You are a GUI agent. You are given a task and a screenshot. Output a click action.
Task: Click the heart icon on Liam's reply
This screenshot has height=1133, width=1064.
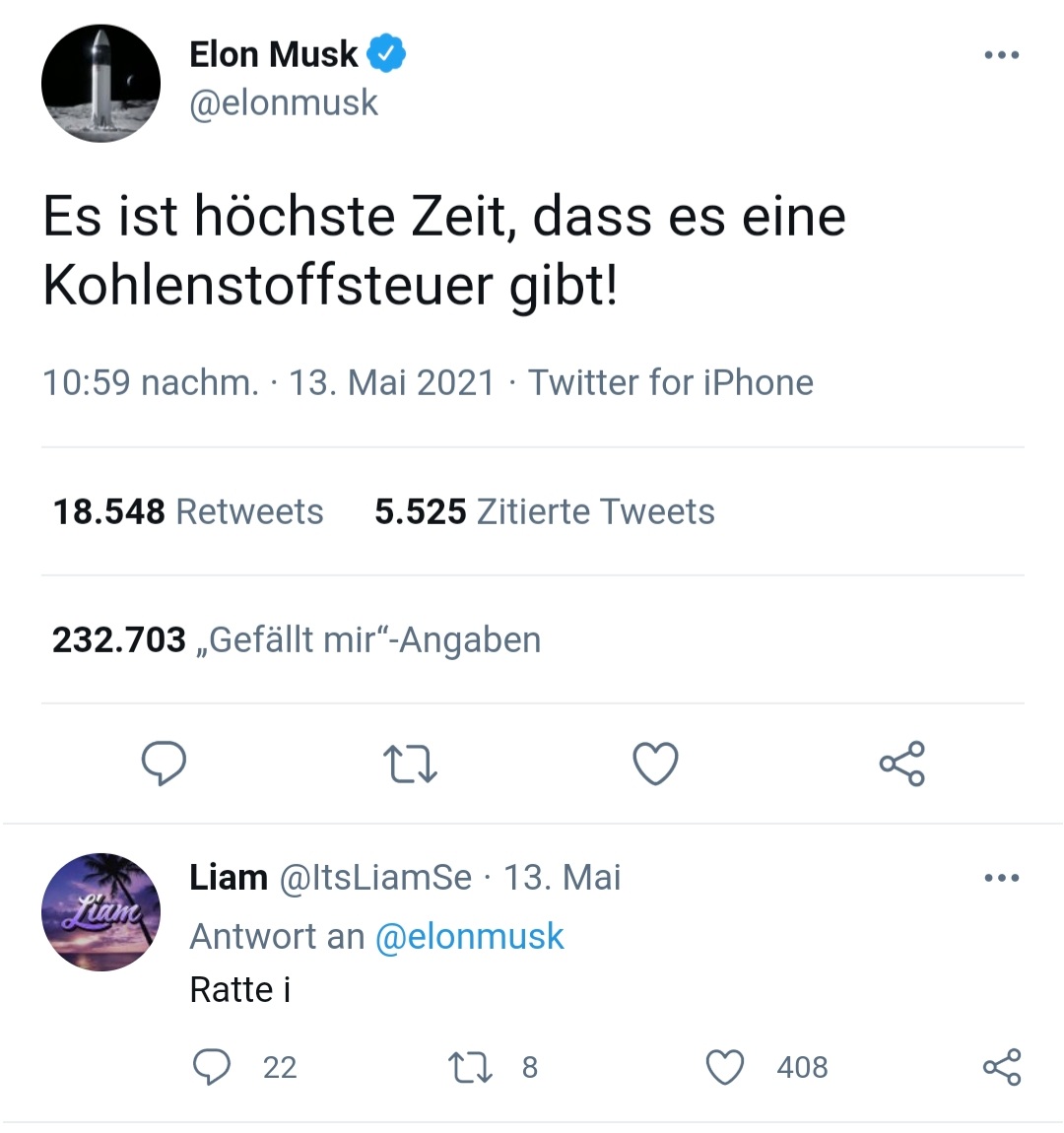point(725,1067)
